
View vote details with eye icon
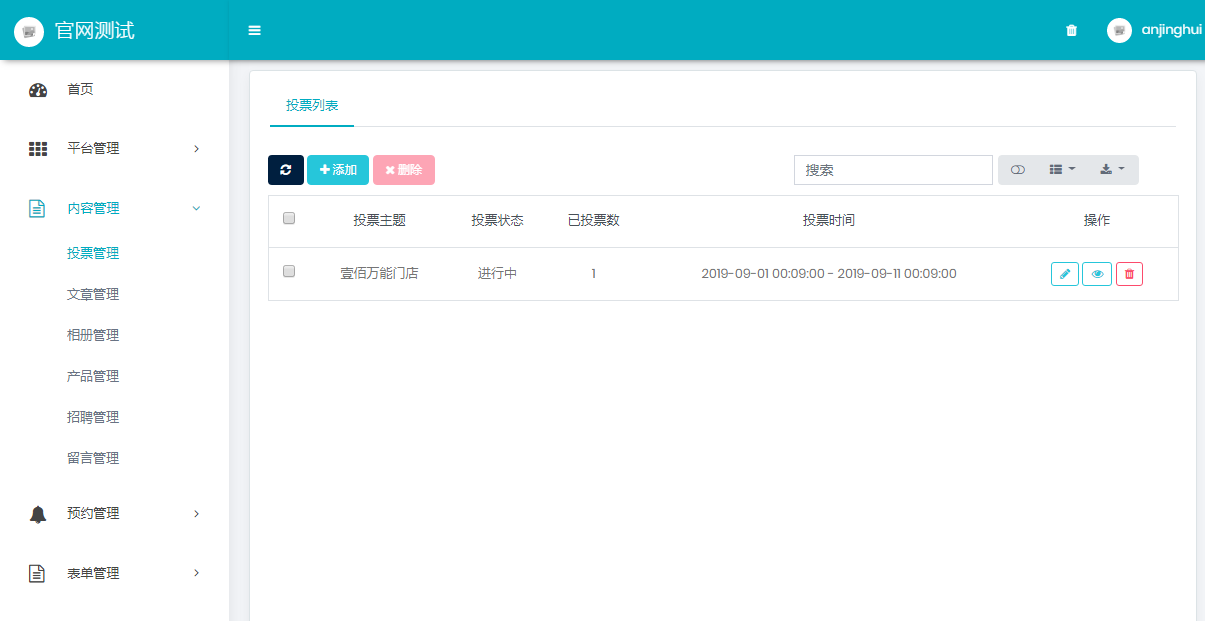[x=1097, y=274]
